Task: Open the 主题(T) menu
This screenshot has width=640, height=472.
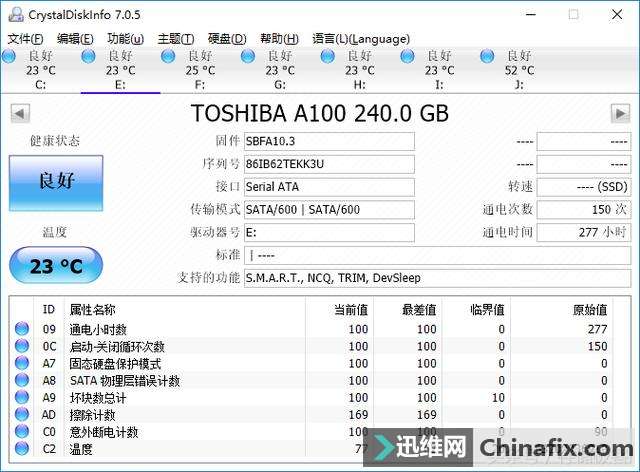Action: [176, 39]
